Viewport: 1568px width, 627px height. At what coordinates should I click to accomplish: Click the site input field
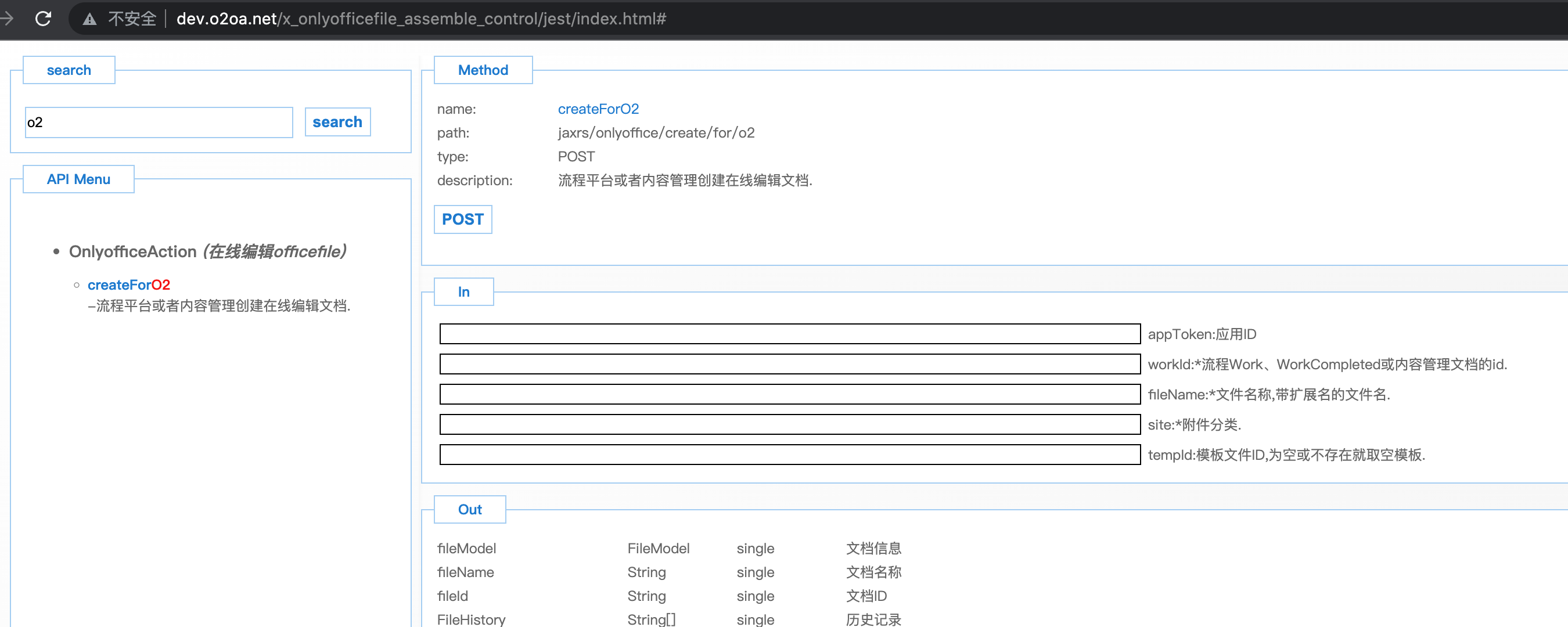click(789, 424)
